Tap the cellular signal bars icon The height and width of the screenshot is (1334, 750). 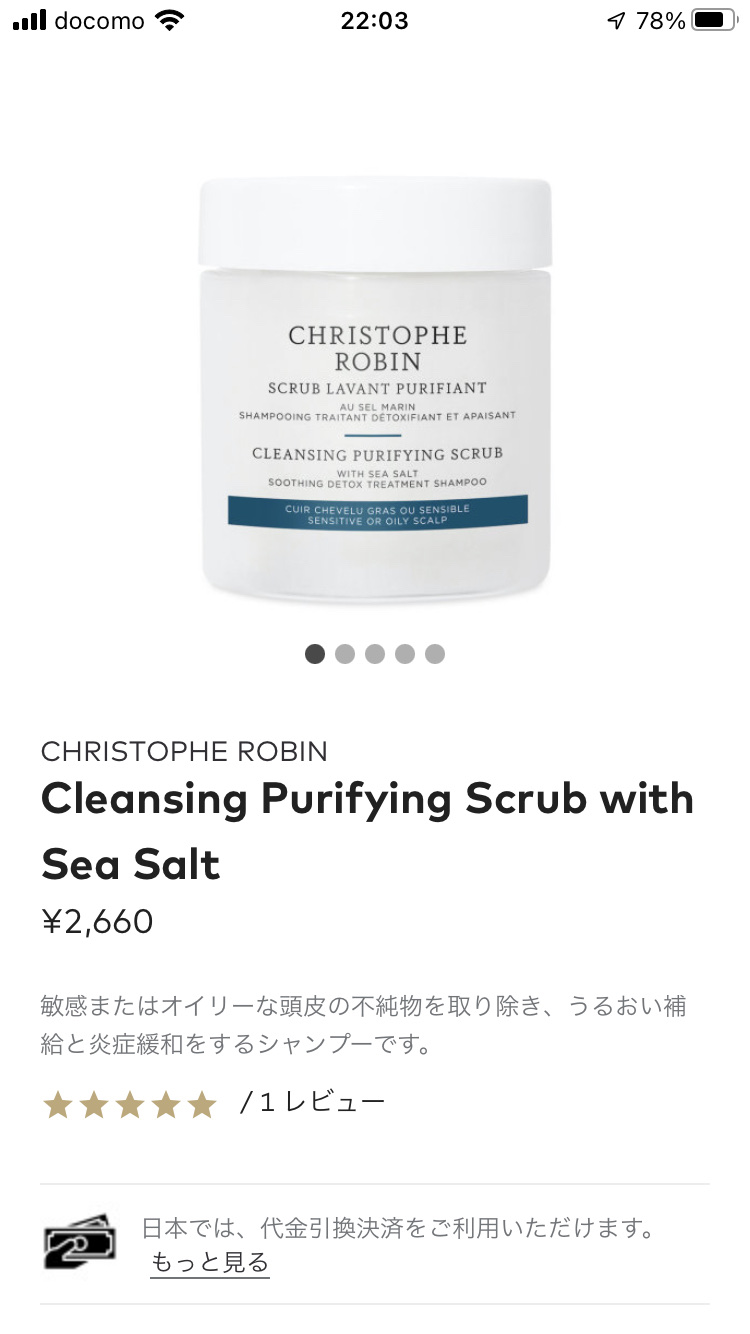[29, 21]
